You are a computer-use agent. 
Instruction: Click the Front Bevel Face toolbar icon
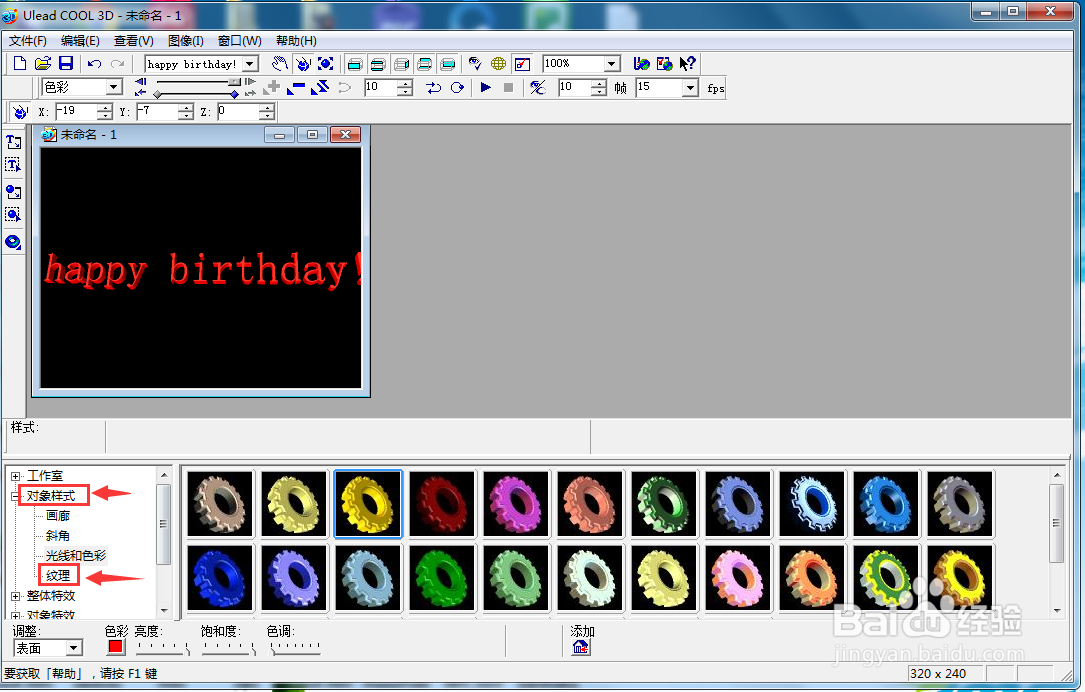(378, 64)
